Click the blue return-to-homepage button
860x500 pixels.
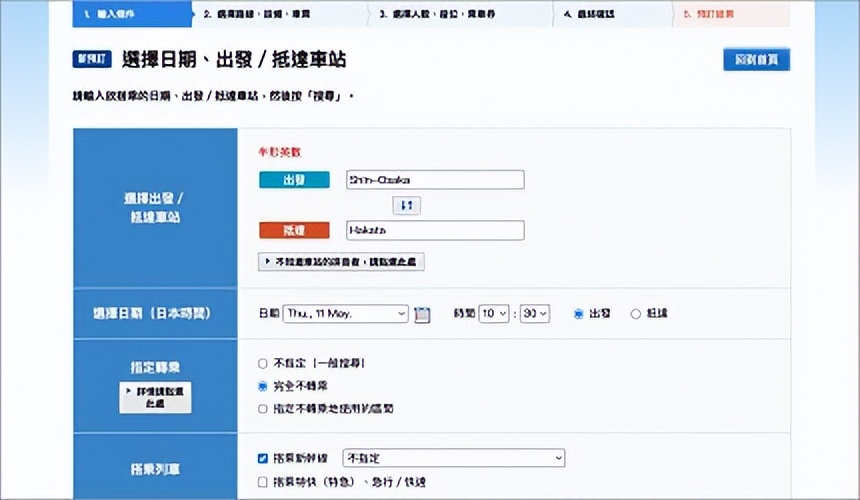tap(756, 60)
